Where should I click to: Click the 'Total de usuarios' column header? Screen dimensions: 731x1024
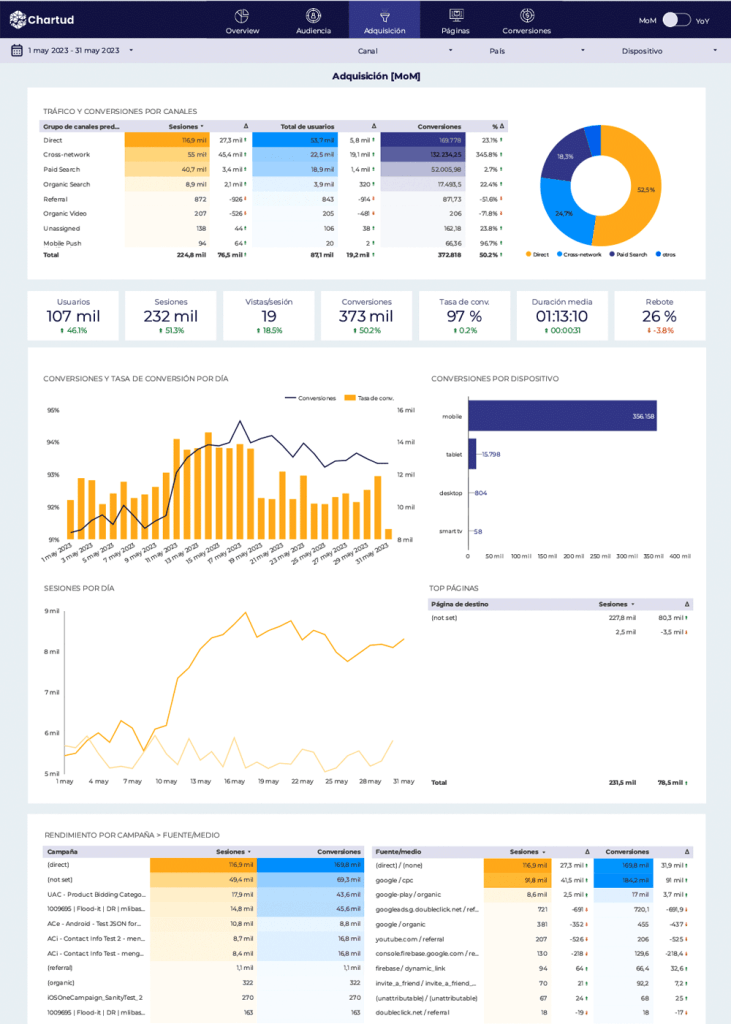(307, 127)
